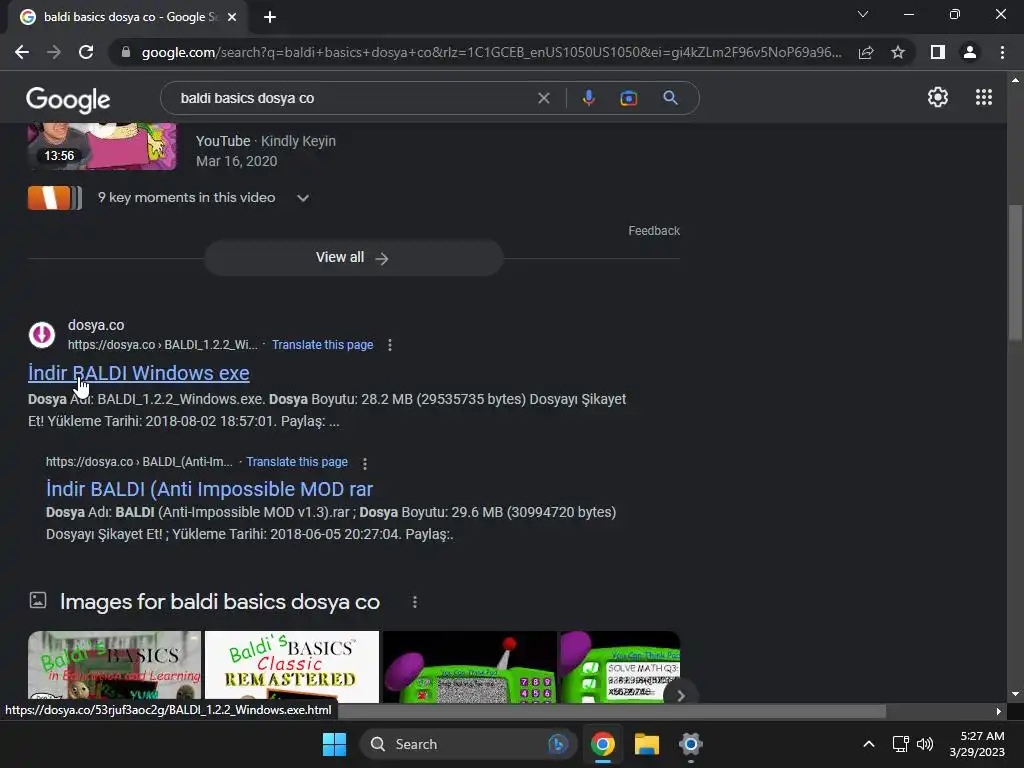The height and width of the screenshot is (768, 1024).
Task: Open the clock showing 5:27 AM
Action: pyautogui.click(x=977, y=744)
